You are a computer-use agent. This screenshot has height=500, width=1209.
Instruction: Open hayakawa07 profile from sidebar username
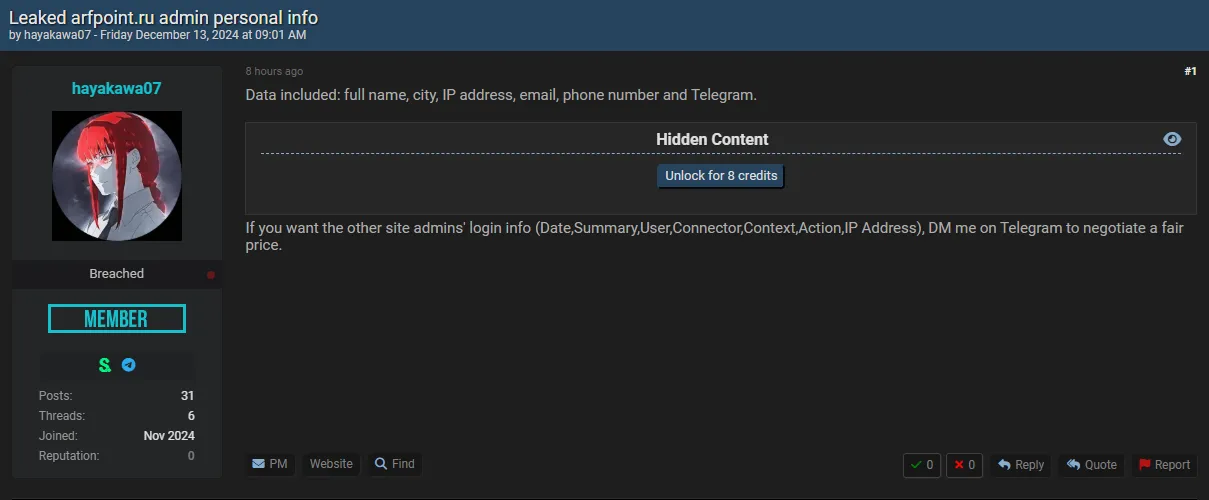click(117, 88)
